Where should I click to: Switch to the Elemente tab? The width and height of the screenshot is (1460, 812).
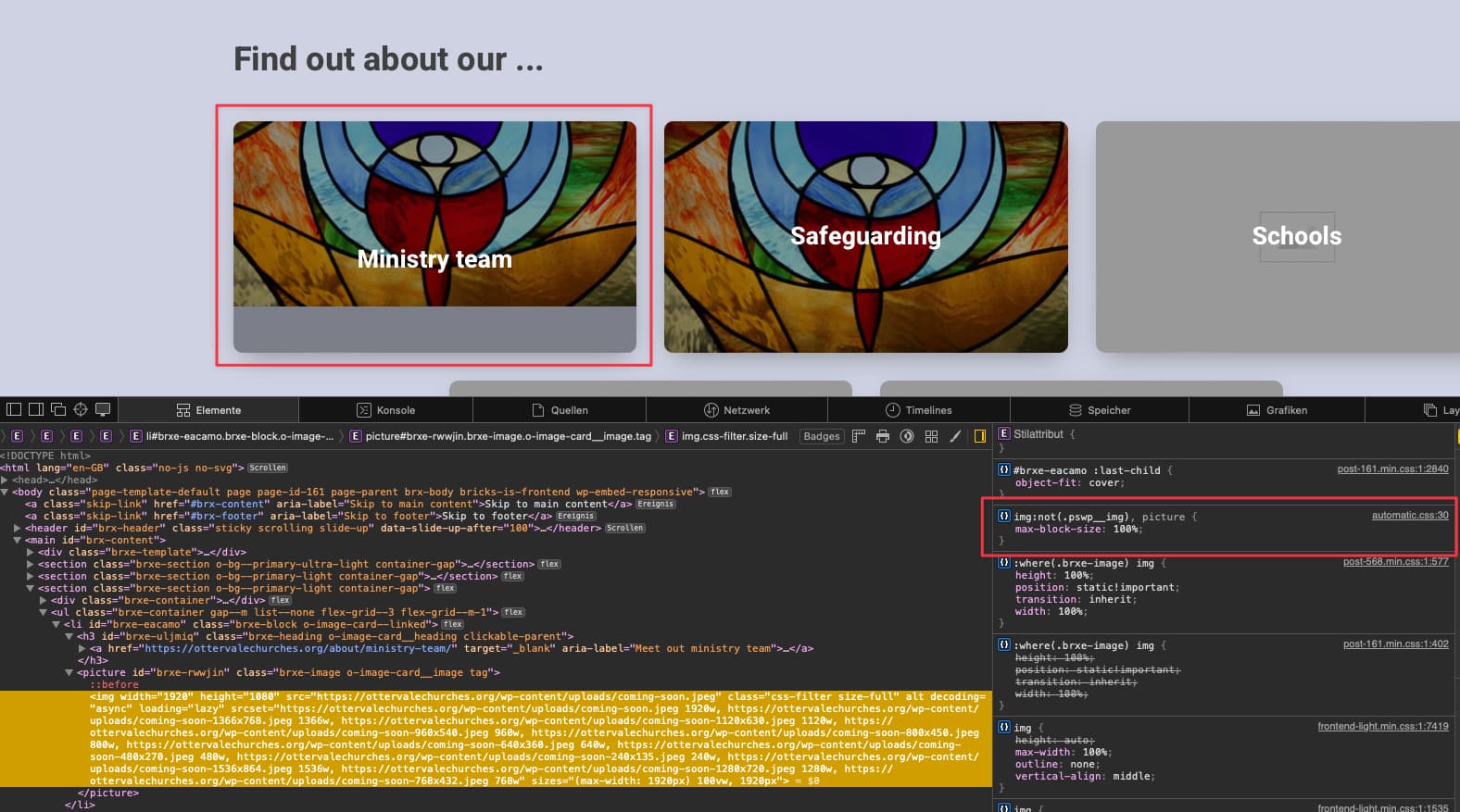208,410
